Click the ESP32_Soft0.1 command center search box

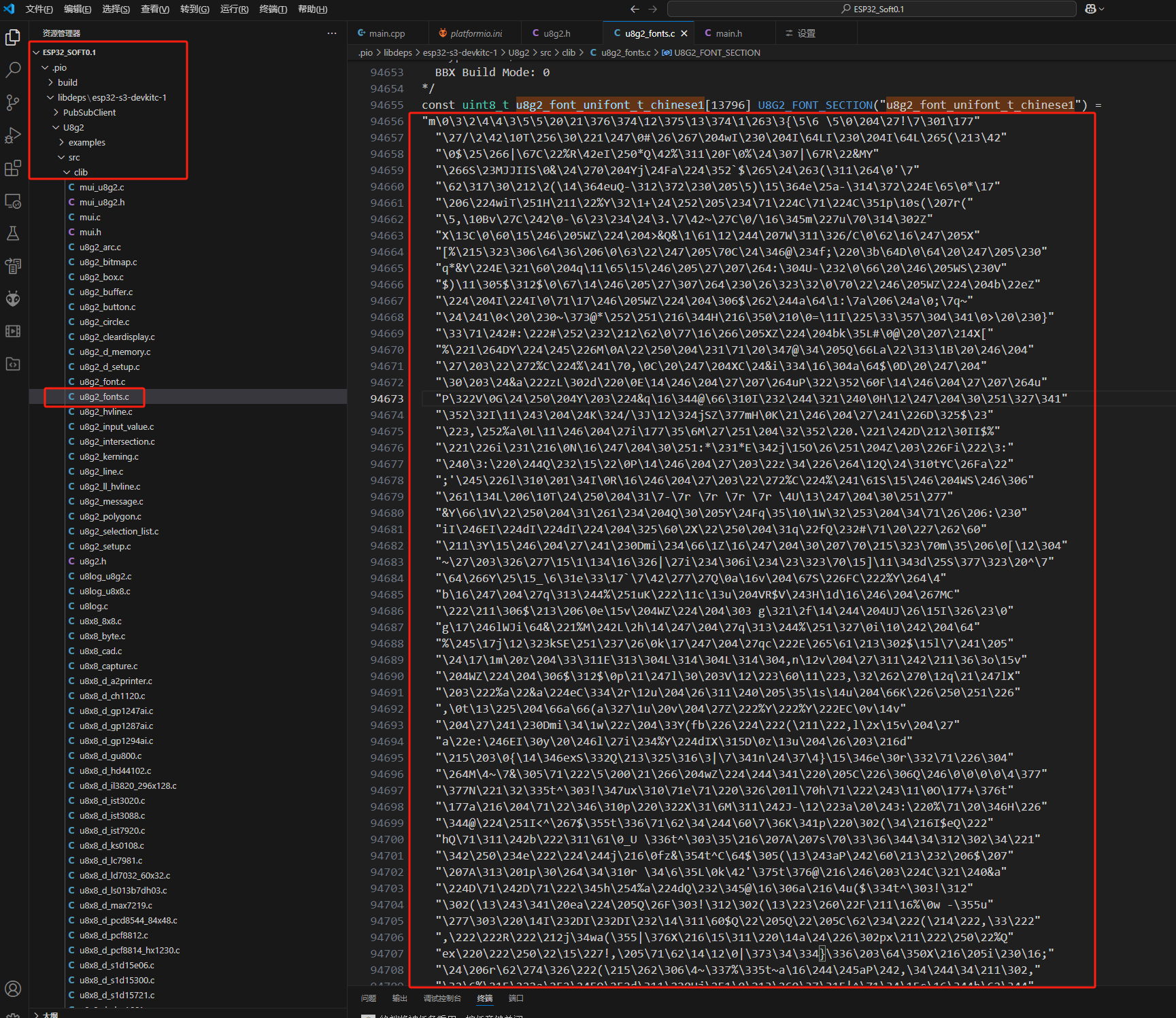click(x=871, y=9)
